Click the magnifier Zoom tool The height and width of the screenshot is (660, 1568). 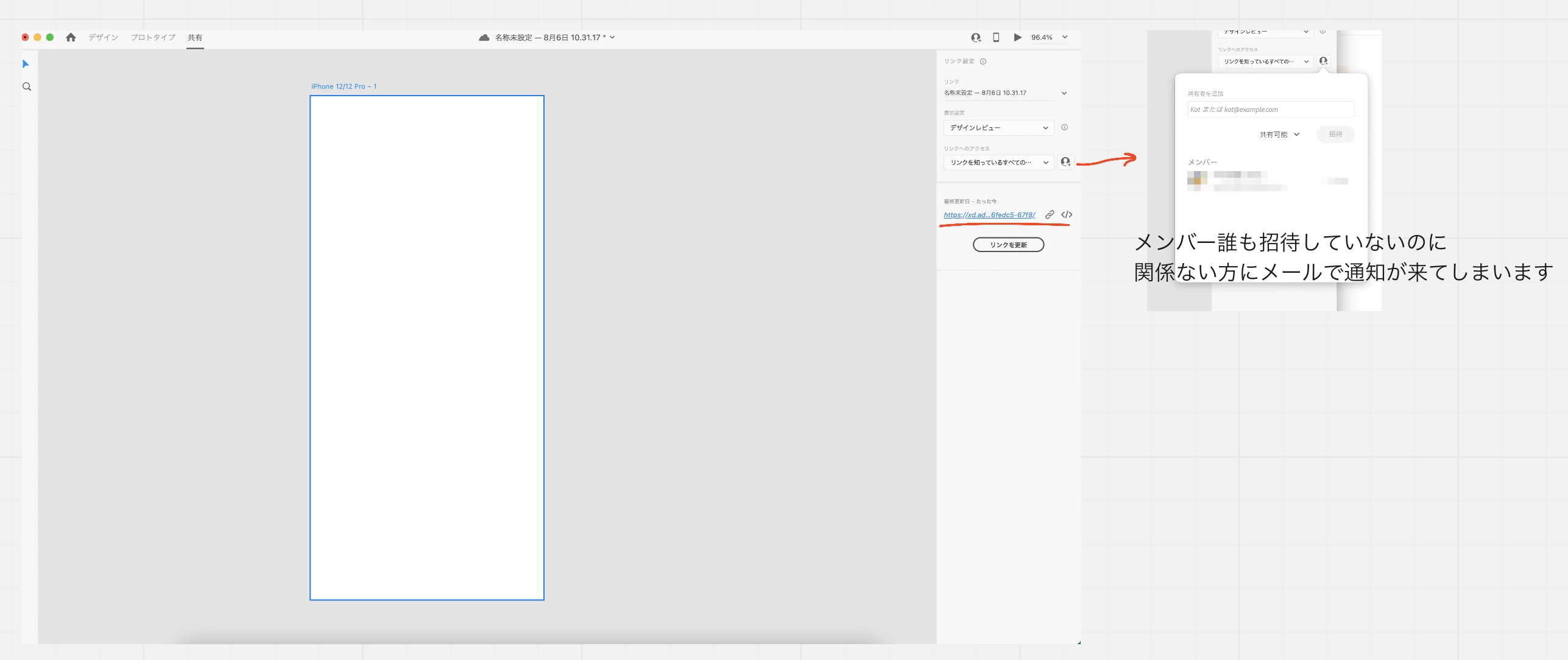coord(27,86)
